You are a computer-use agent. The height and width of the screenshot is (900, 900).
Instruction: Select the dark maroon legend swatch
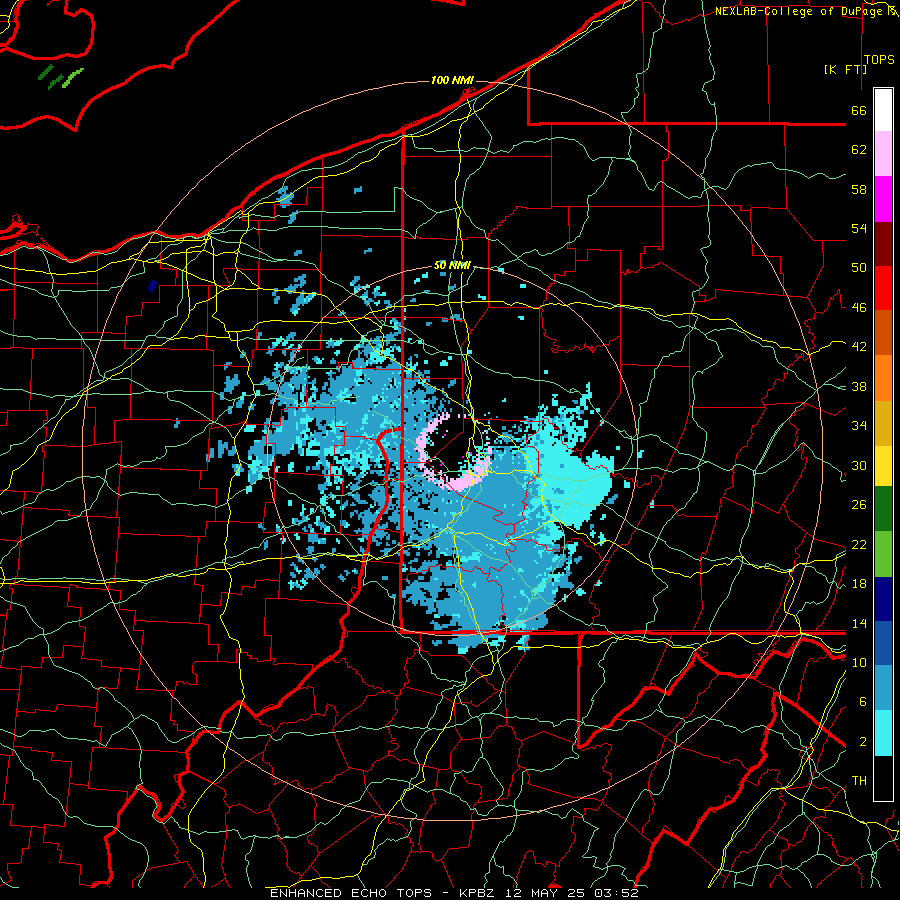[x=883, y=244]
